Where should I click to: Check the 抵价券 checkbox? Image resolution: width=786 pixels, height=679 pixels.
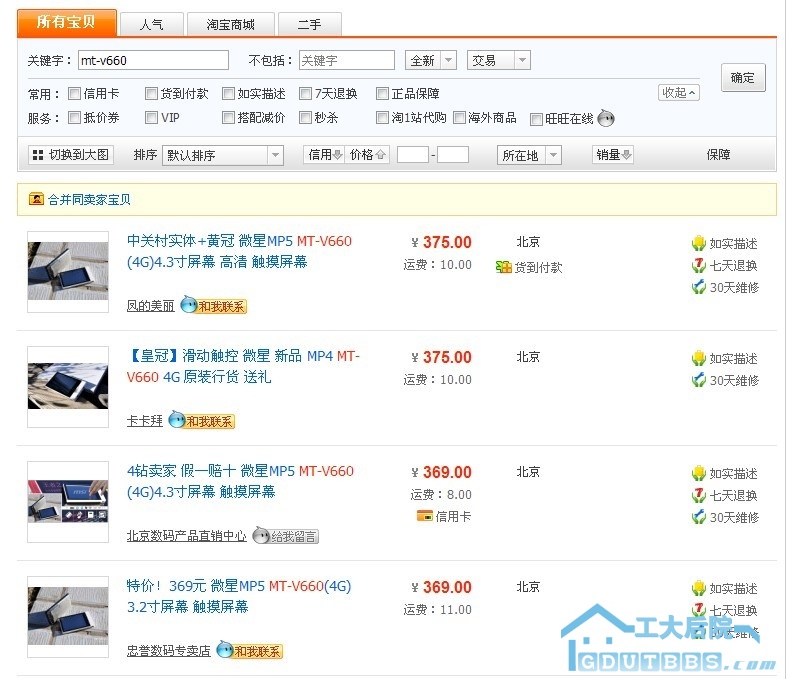click(74, 117)
